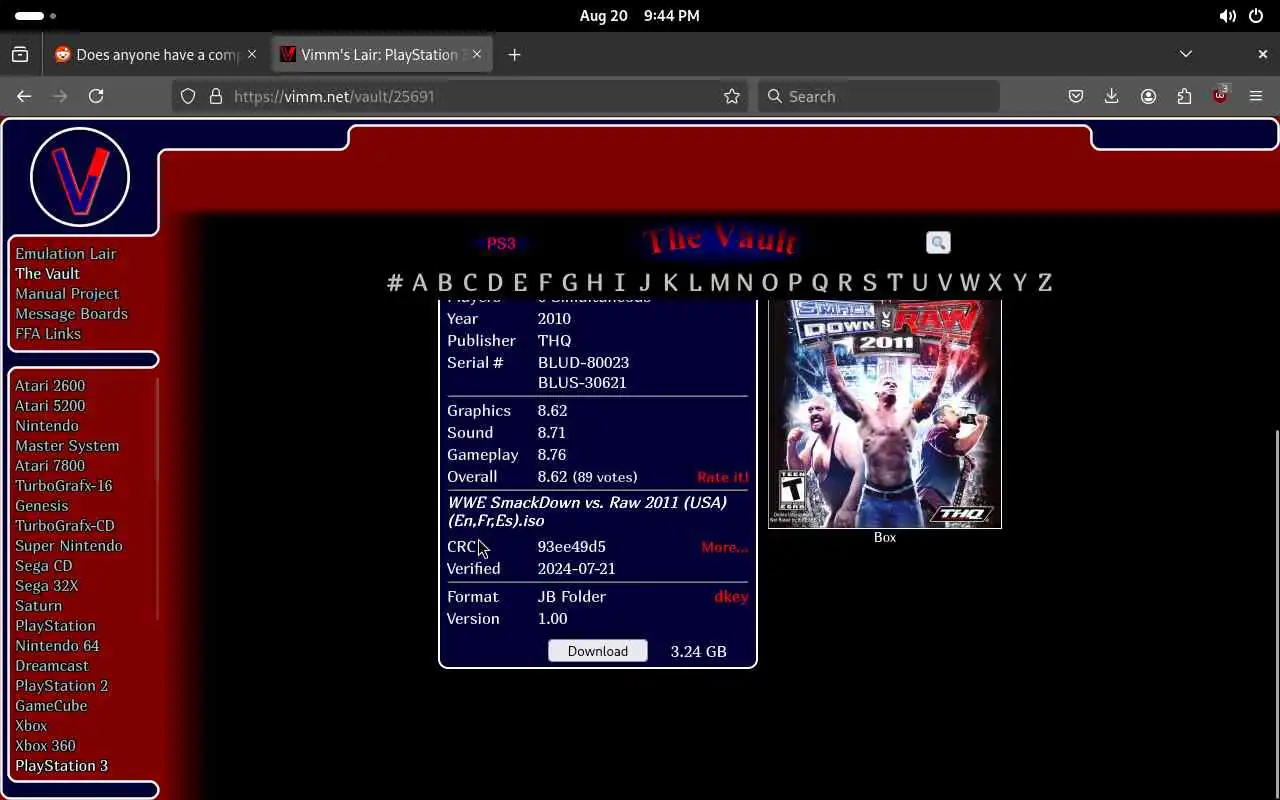Open the recent browsing tab-history icon

click(20, 54)
